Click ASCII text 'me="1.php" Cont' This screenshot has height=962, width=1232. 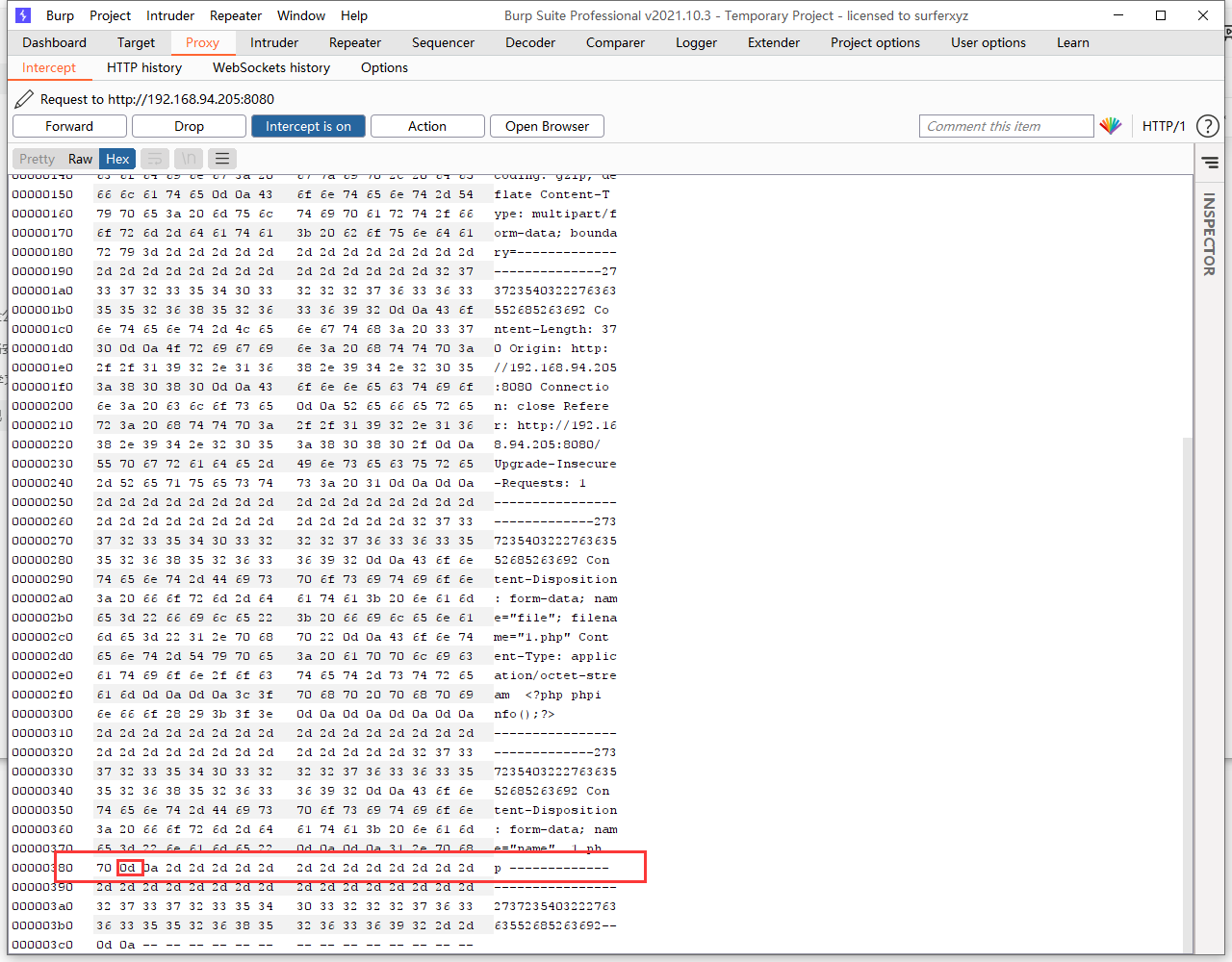pos(552,637)
